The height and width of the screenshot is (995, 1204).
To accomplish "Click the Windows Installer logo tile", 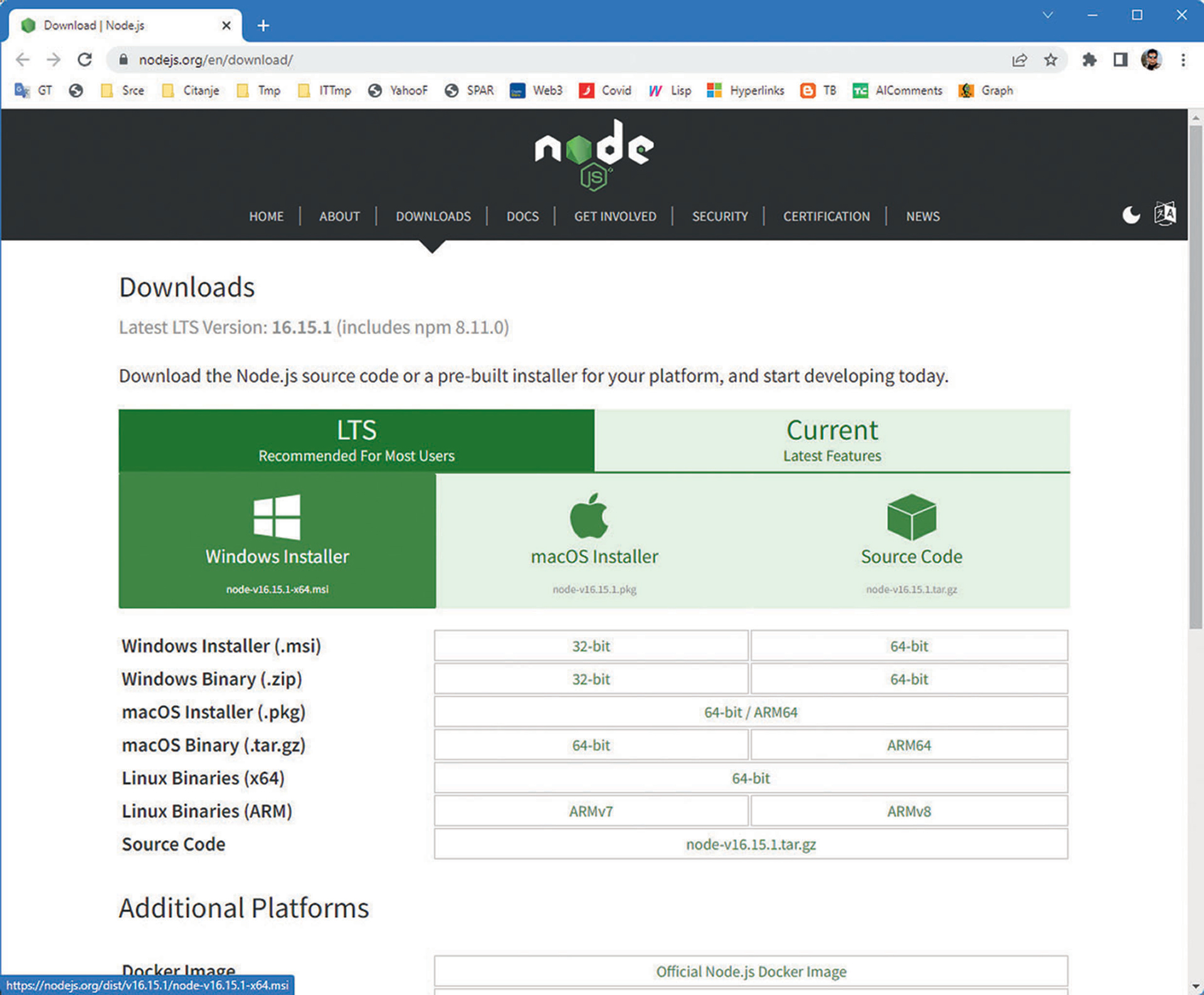I will pyautogui.click(x=277, y=540).
